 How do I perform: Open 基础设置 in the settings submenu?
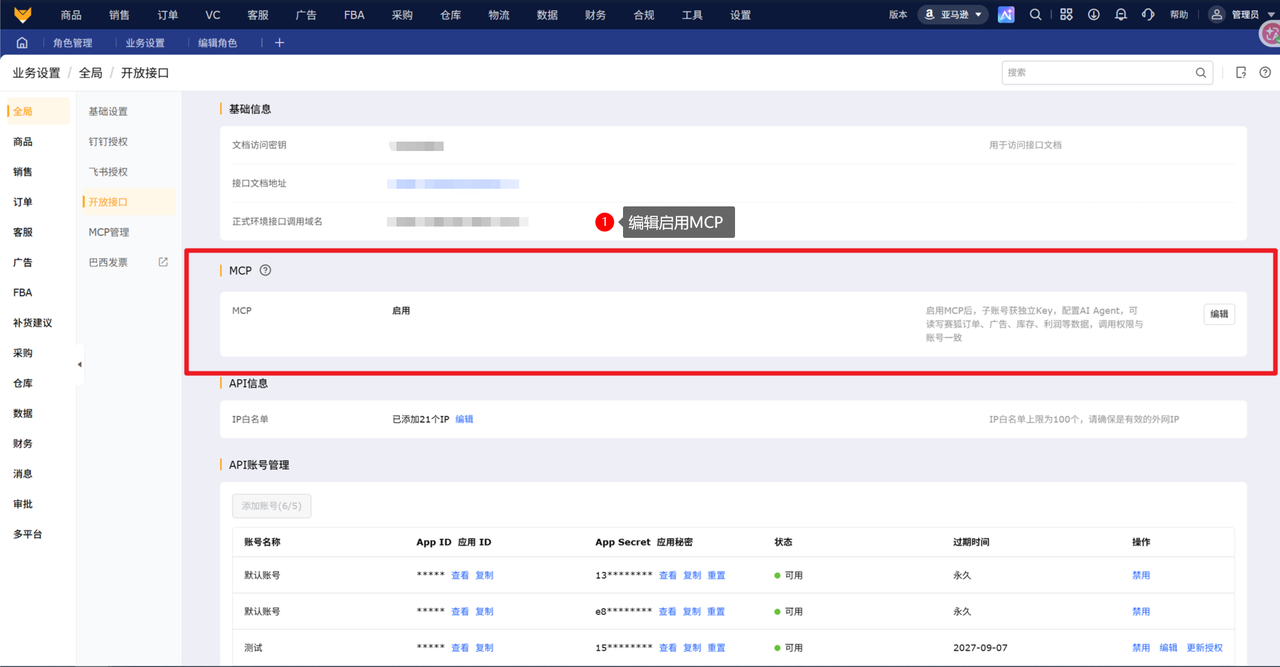coord(108,112)
